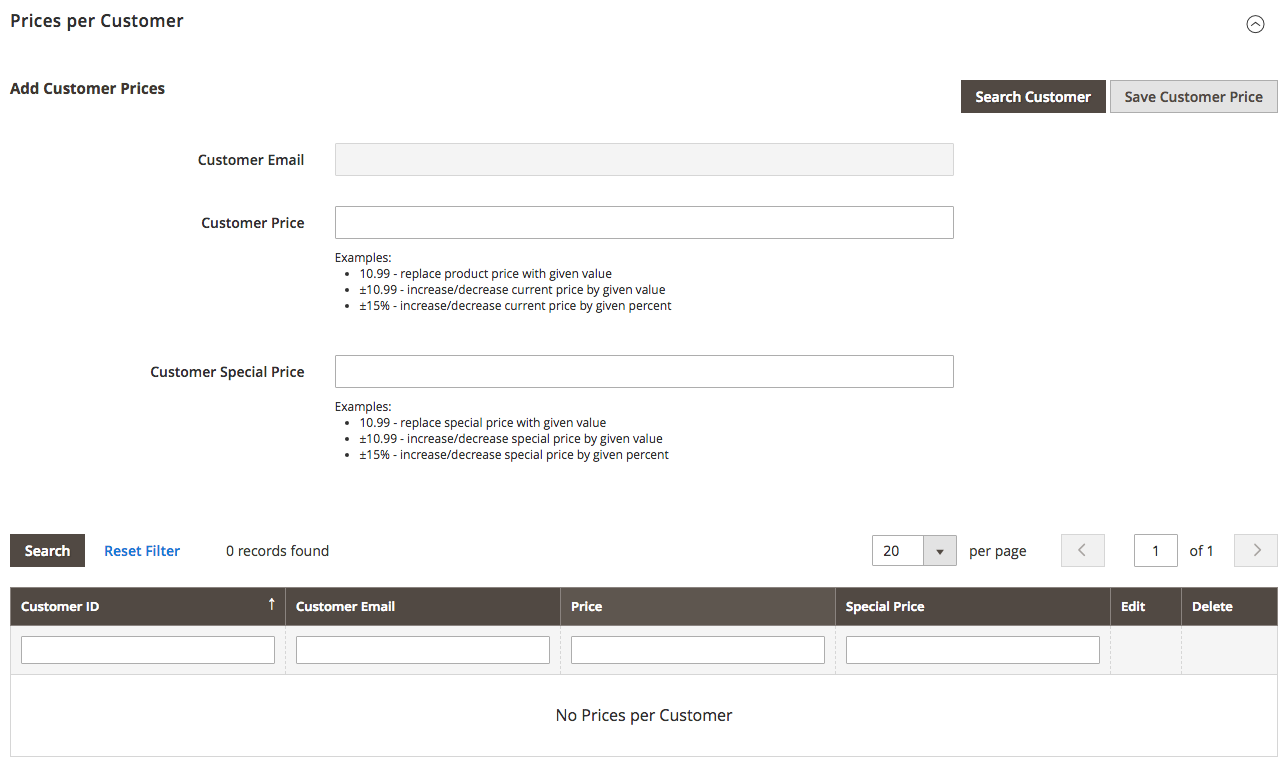Go to next page arrow
Viewport: 1288px width, 777px height.
(x=1256, y=551)
